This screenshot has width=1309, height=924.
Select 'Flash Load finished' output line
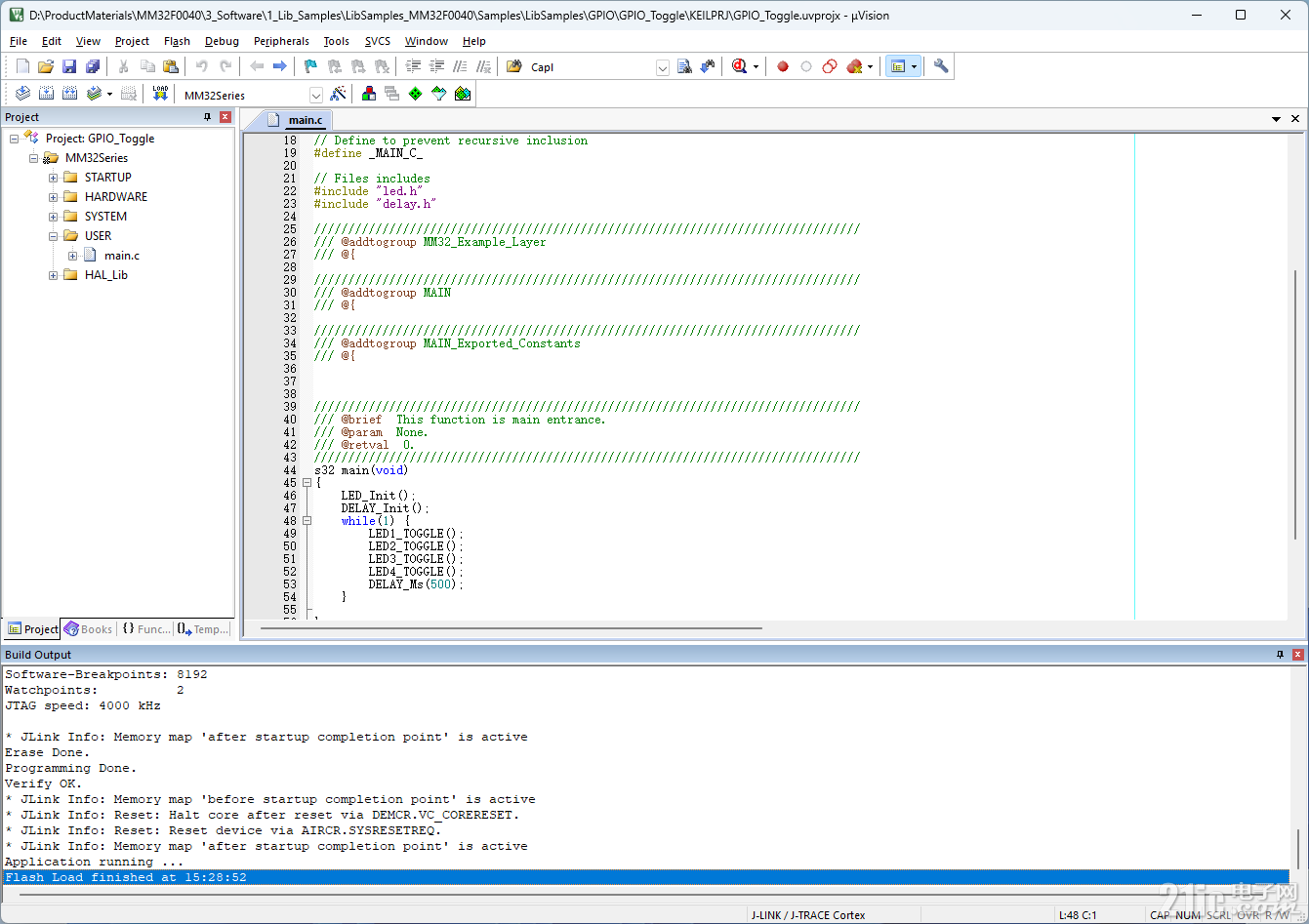[644, 877]
